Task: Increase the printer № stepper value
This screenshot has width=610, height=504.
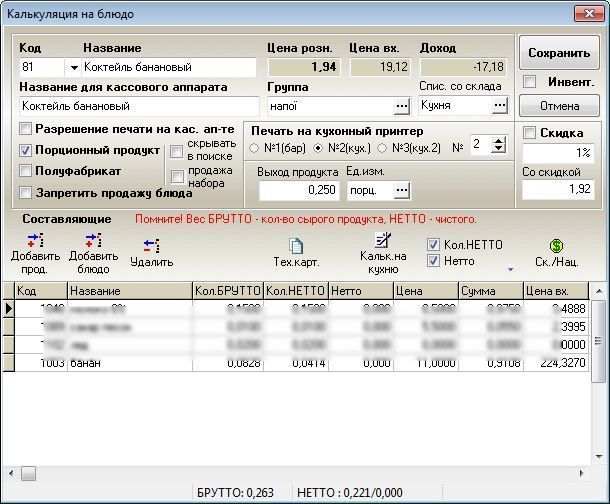Action: click(498, 141)
